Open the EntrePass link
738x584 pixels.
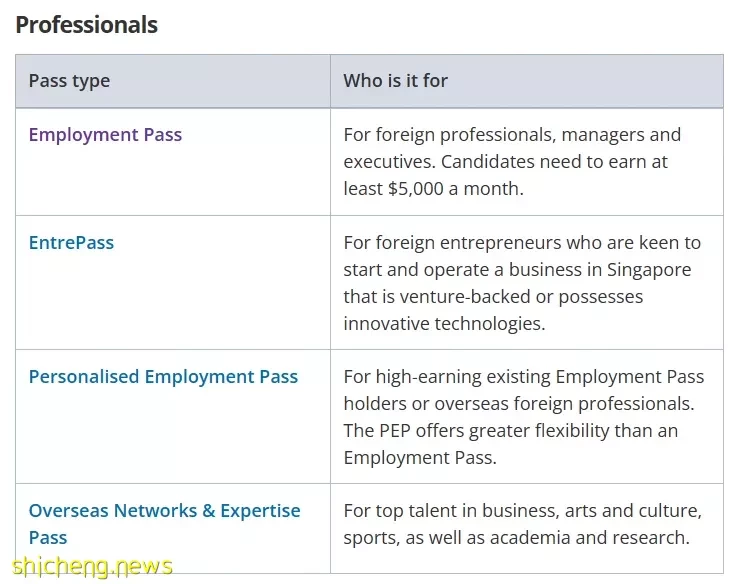pos(71,243)
